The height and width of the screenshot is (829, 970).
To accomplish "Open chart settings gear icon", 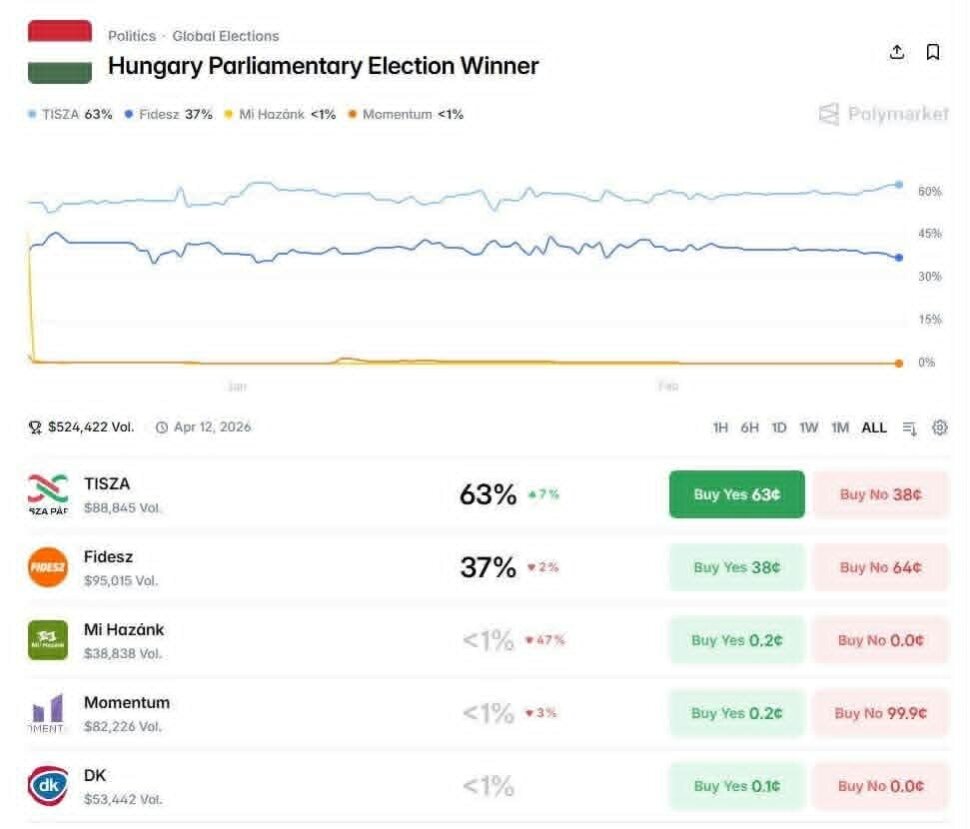I will (940, 427).
